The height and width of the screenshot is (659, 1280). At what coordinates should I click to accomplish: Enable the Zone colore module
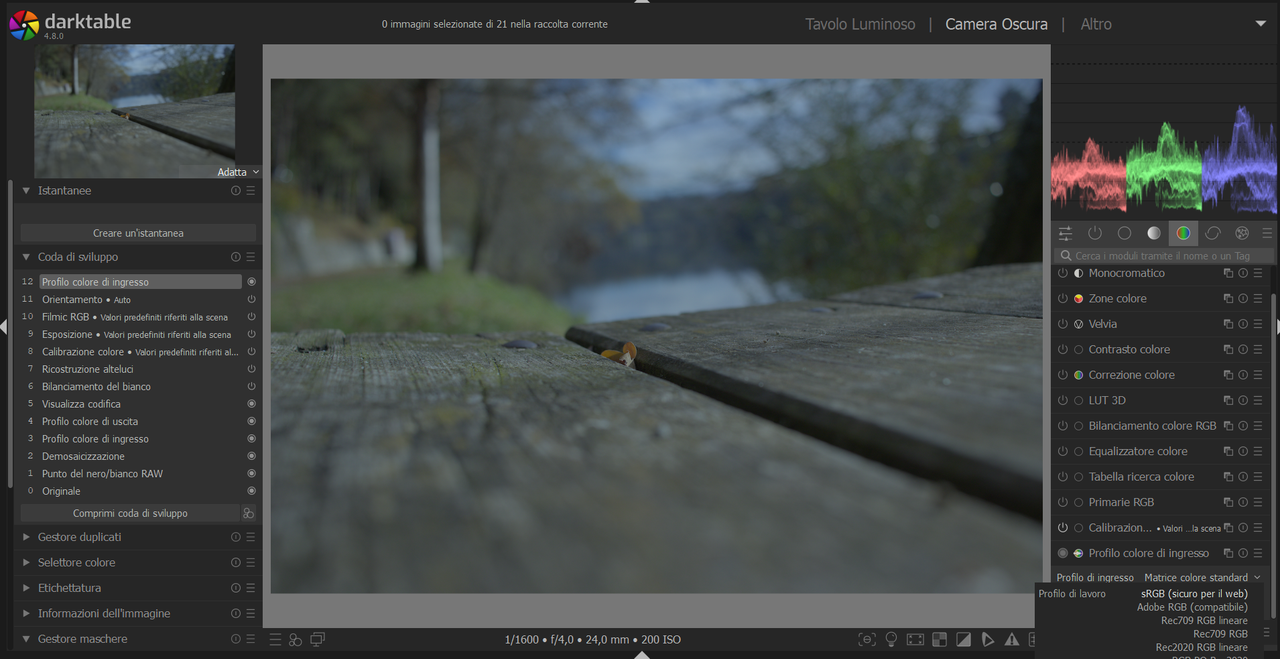coord(1063,298)
